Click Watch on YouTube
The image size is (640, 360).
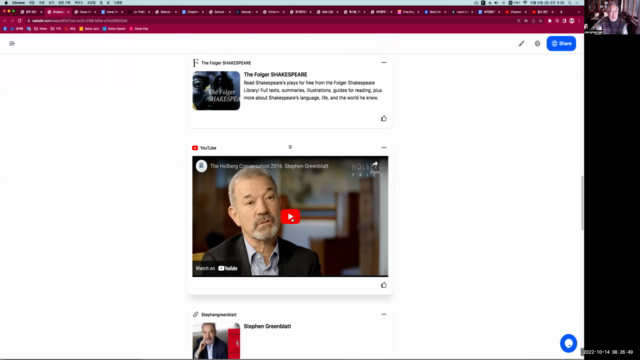click(x=217, y=268)
